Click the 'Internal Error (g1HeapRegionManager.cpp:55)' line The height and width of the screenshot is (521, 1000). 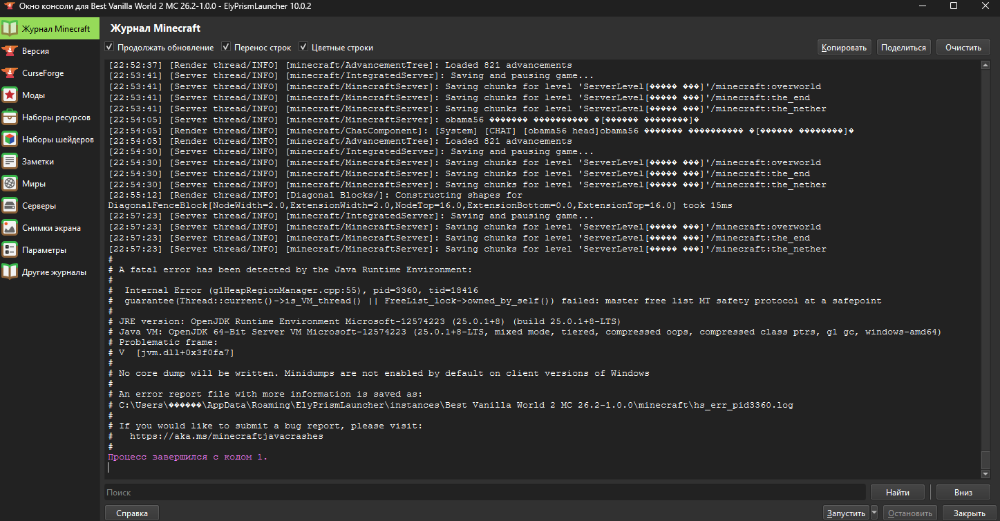(293, 290)
